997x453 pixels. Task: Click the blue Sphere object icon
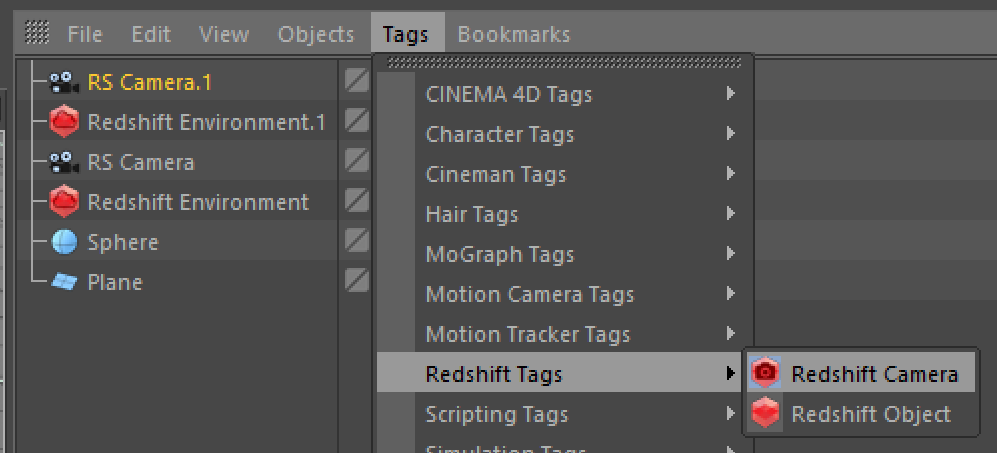[x=64, y=242]
